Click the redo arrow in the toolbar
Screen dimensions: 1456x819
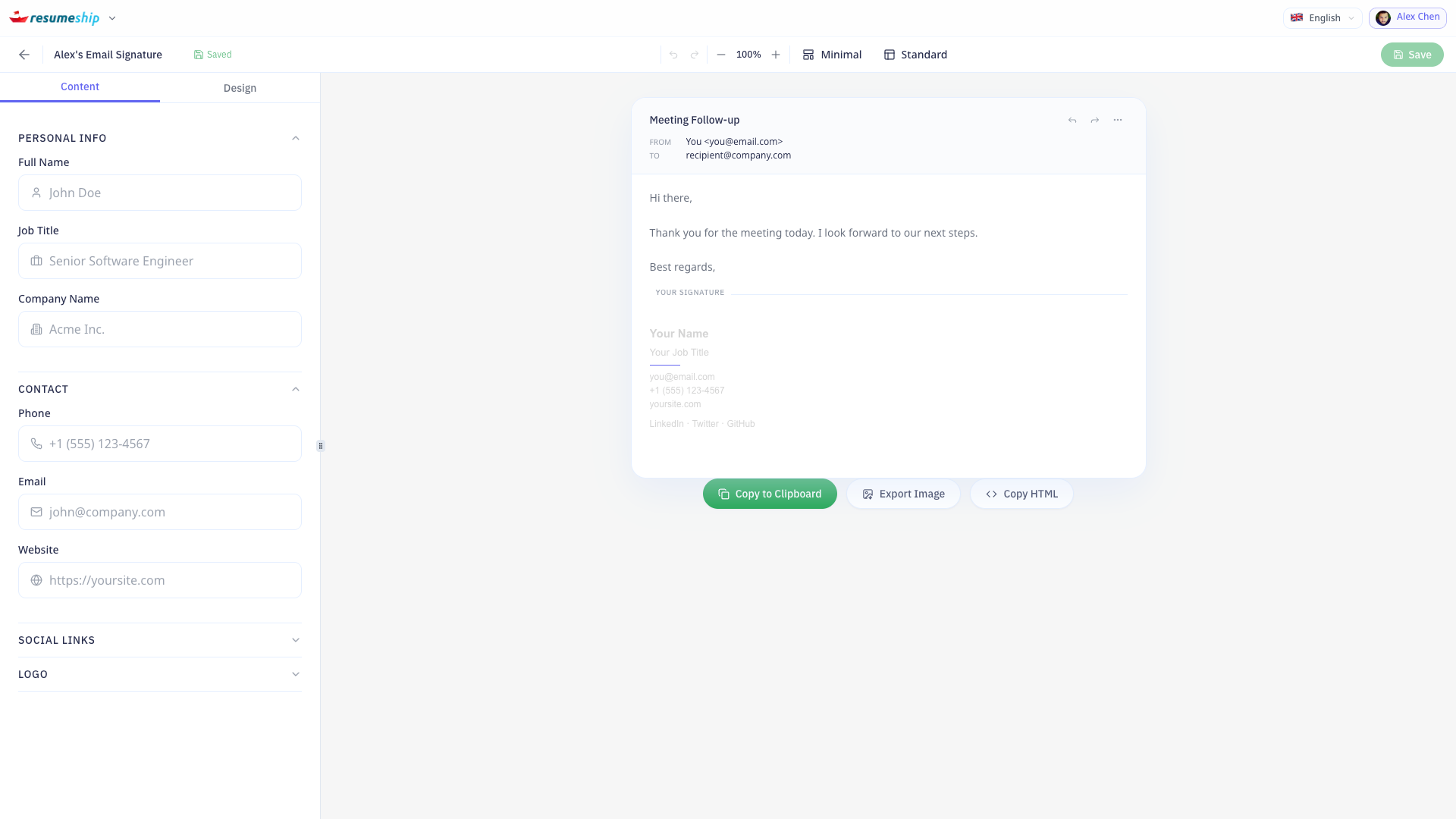[x=695, y=54]
